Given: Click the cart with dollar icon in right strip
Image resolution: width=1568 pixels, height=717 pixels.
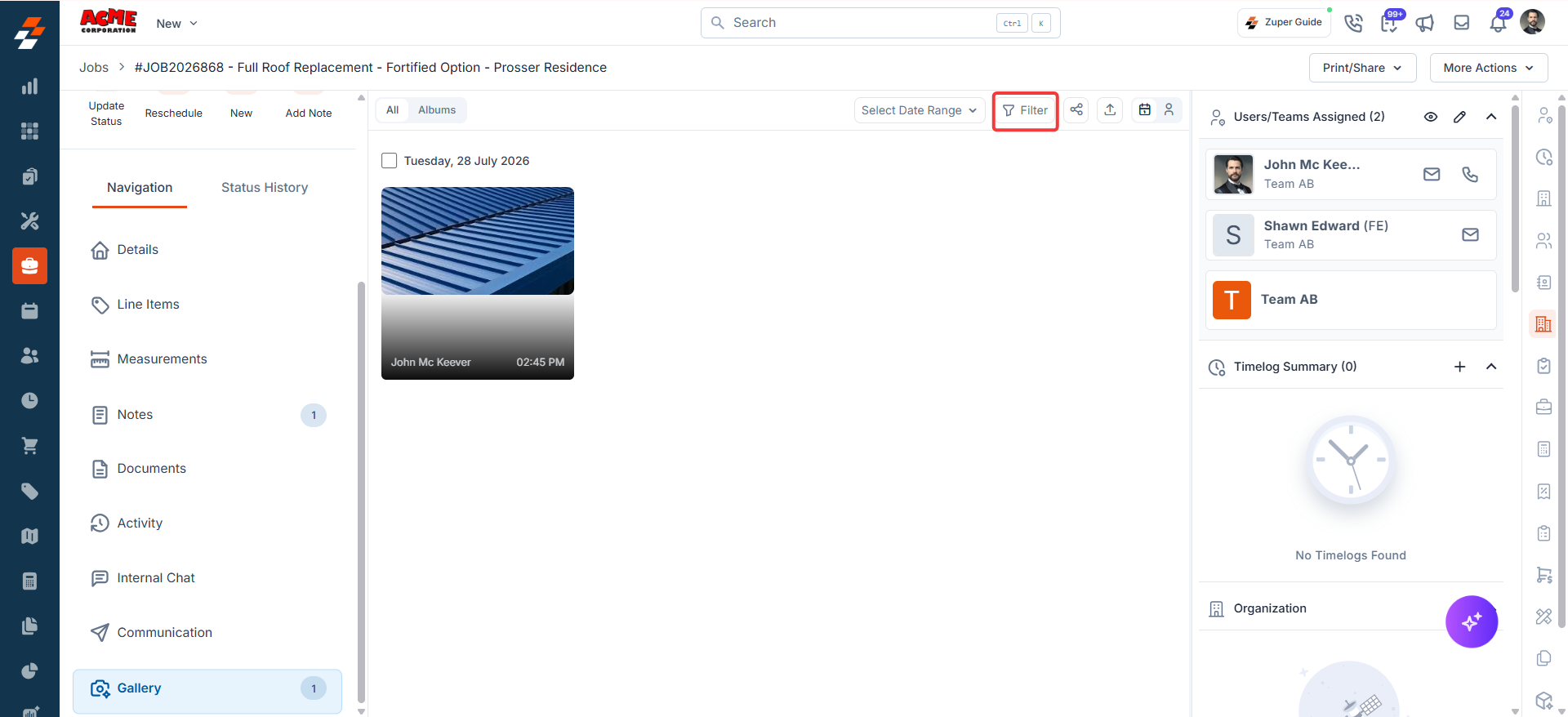Looking at the screenshot, I should tap(1543, 575).
